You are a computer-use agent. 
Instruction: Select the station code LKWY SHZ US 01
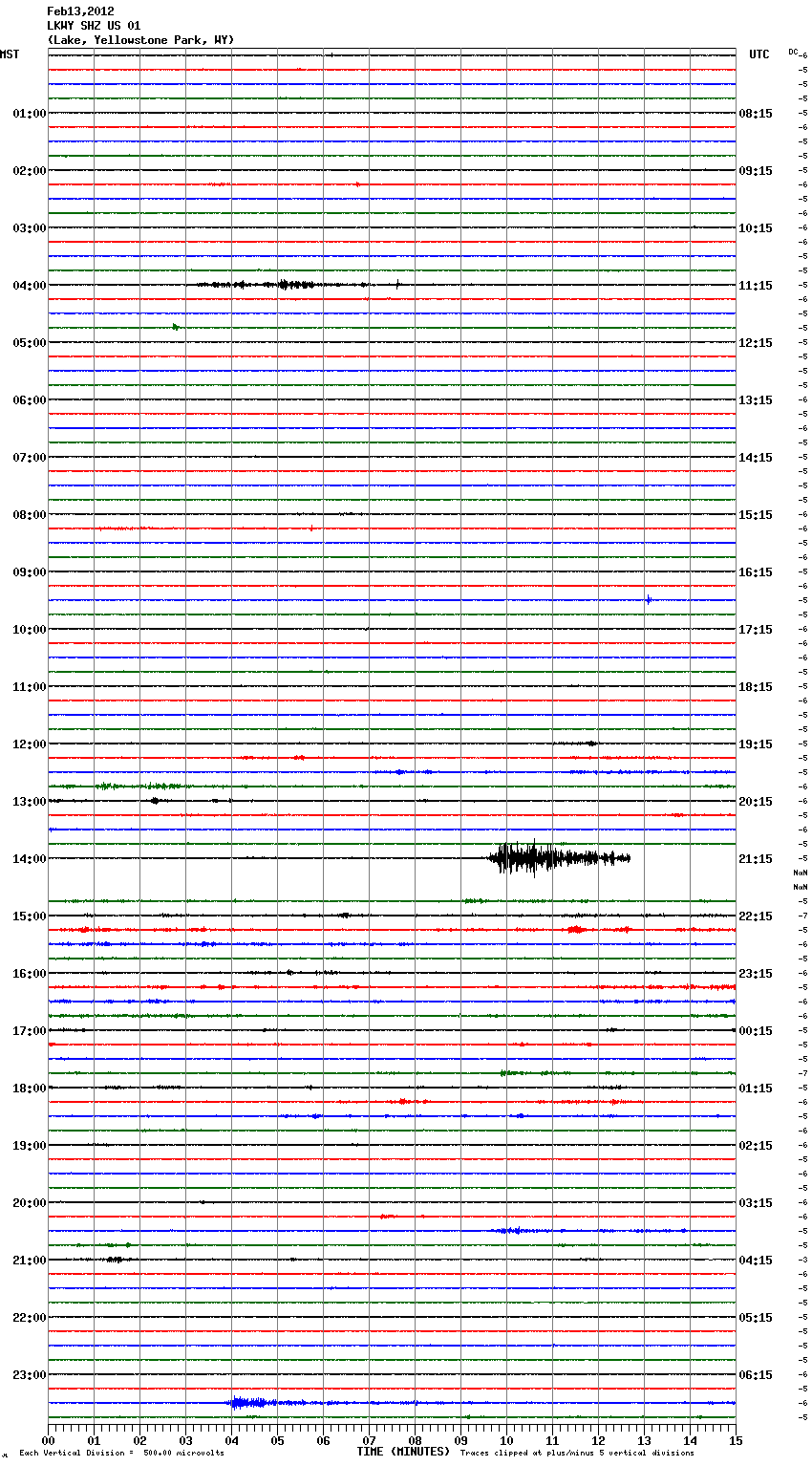pos(94,26)
